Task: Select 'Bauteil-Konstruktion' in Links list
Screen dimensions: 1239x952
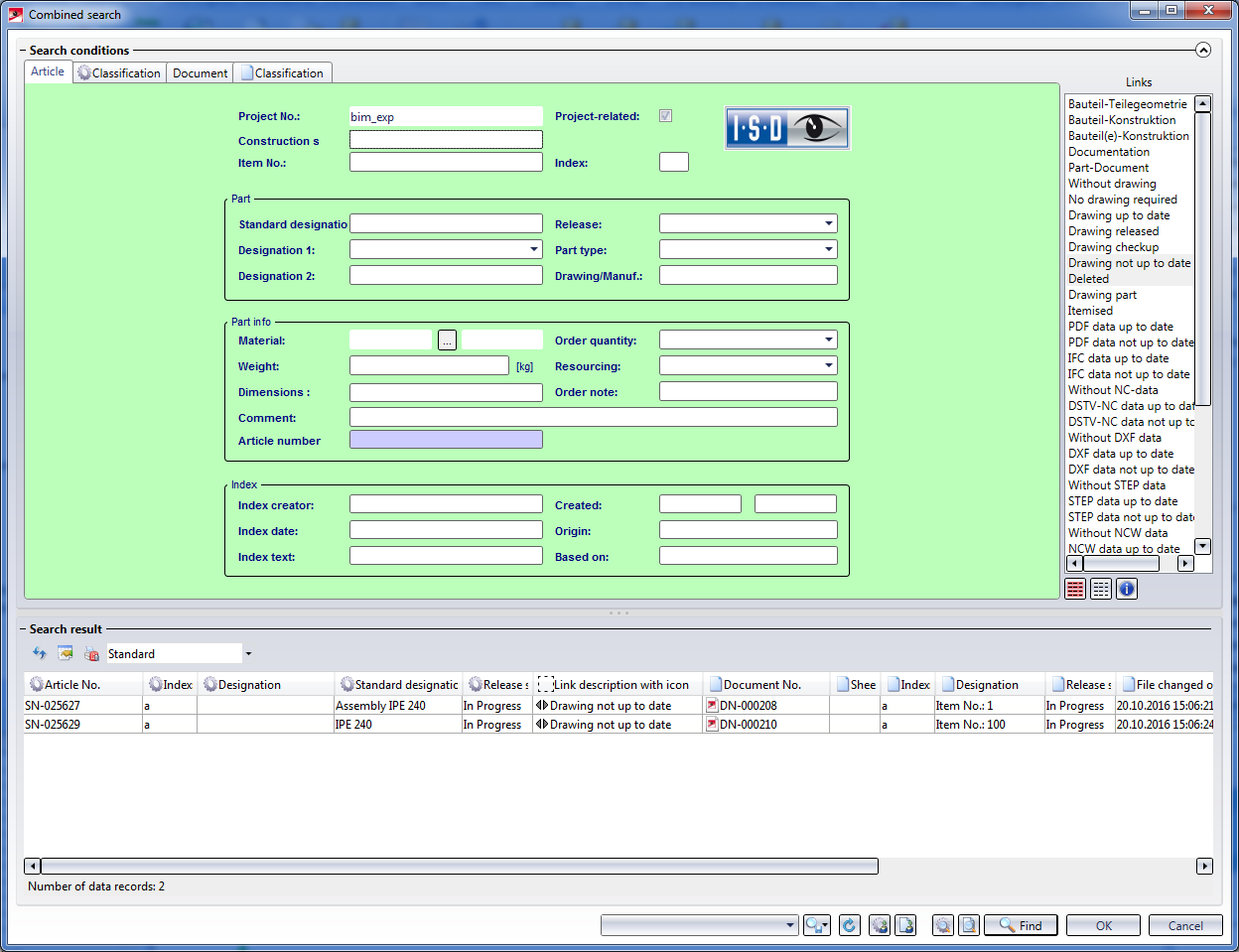Action: point(1122,120)
